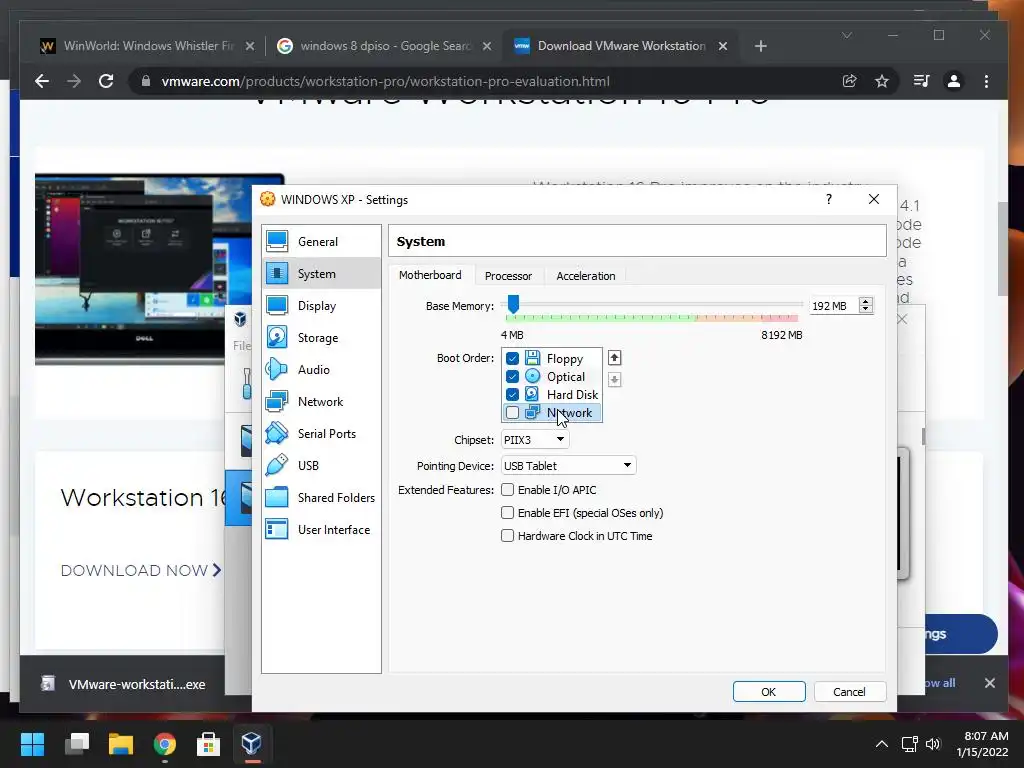Open General settings category
This screenshot has width=1024, height=768.
tap(321, 242)
